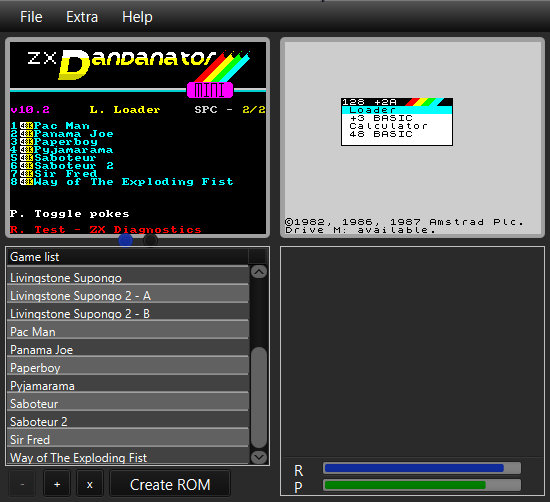Select Way of The Exploding Fist row
550x502 pixels.
click(x=128, y=457)
